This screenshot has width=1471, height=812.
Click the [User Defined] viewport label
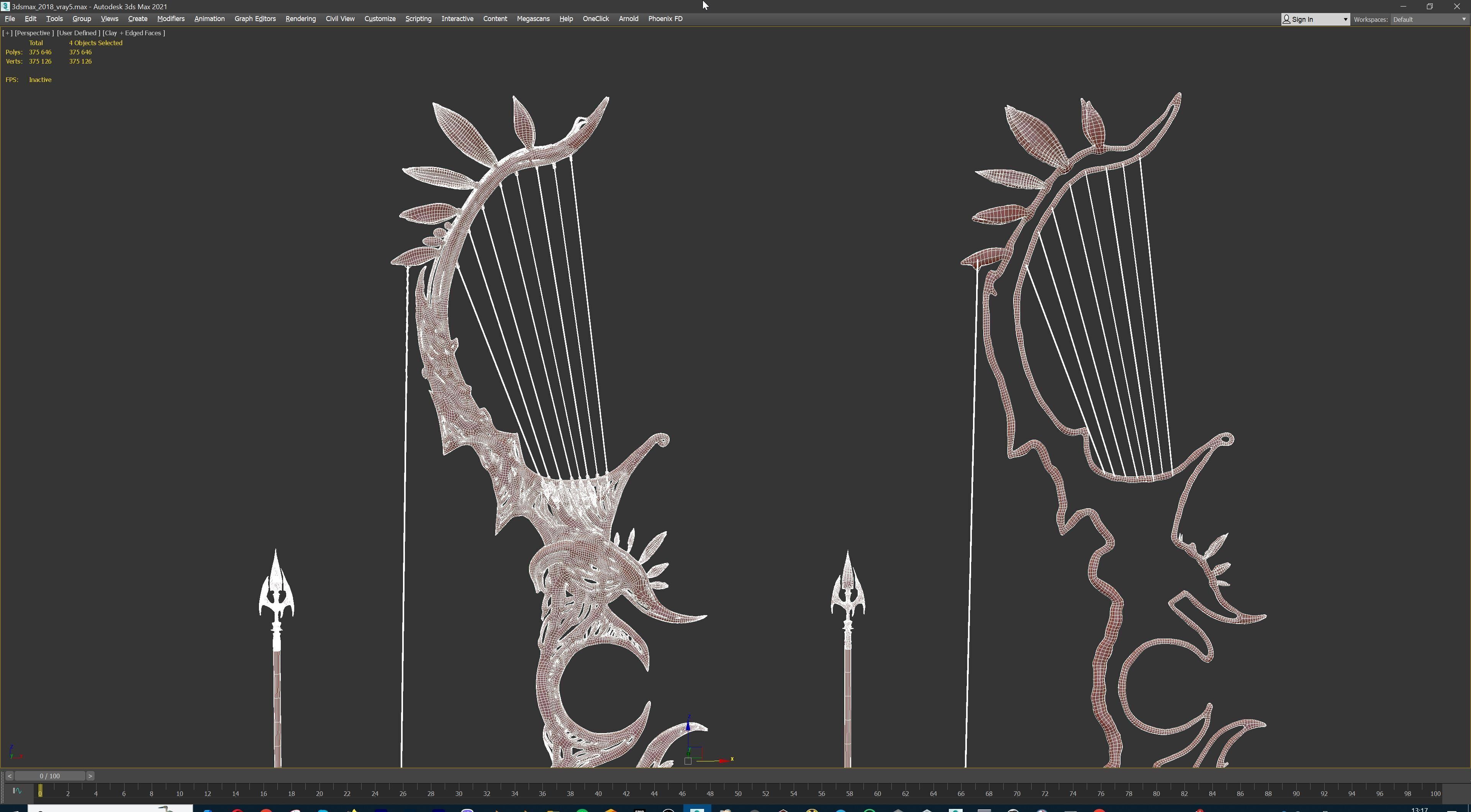(78, 33)
